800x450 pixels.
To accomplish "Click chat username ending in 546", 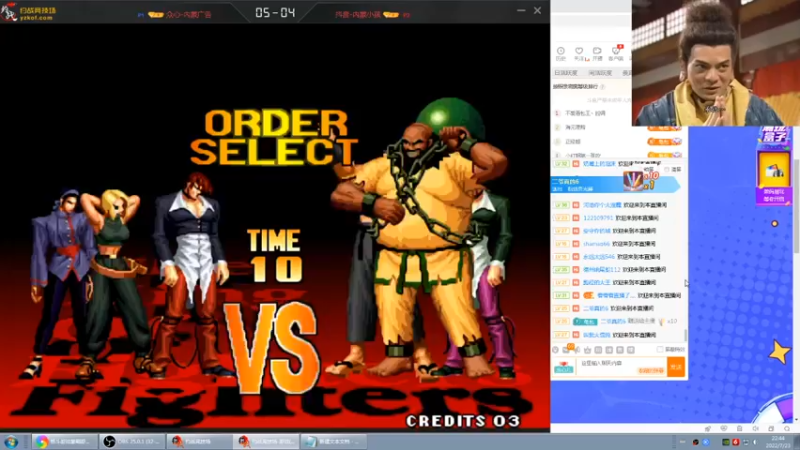I will [599, 257].
